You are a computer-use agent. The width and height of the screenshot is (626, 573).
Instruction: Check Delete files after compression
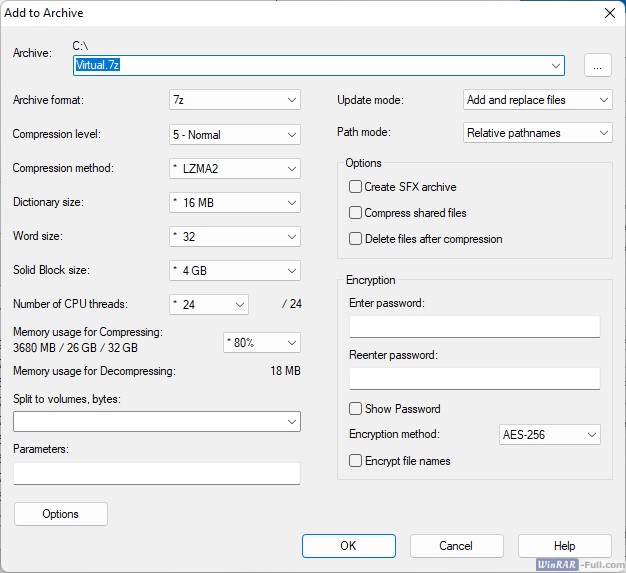point(355,239)
